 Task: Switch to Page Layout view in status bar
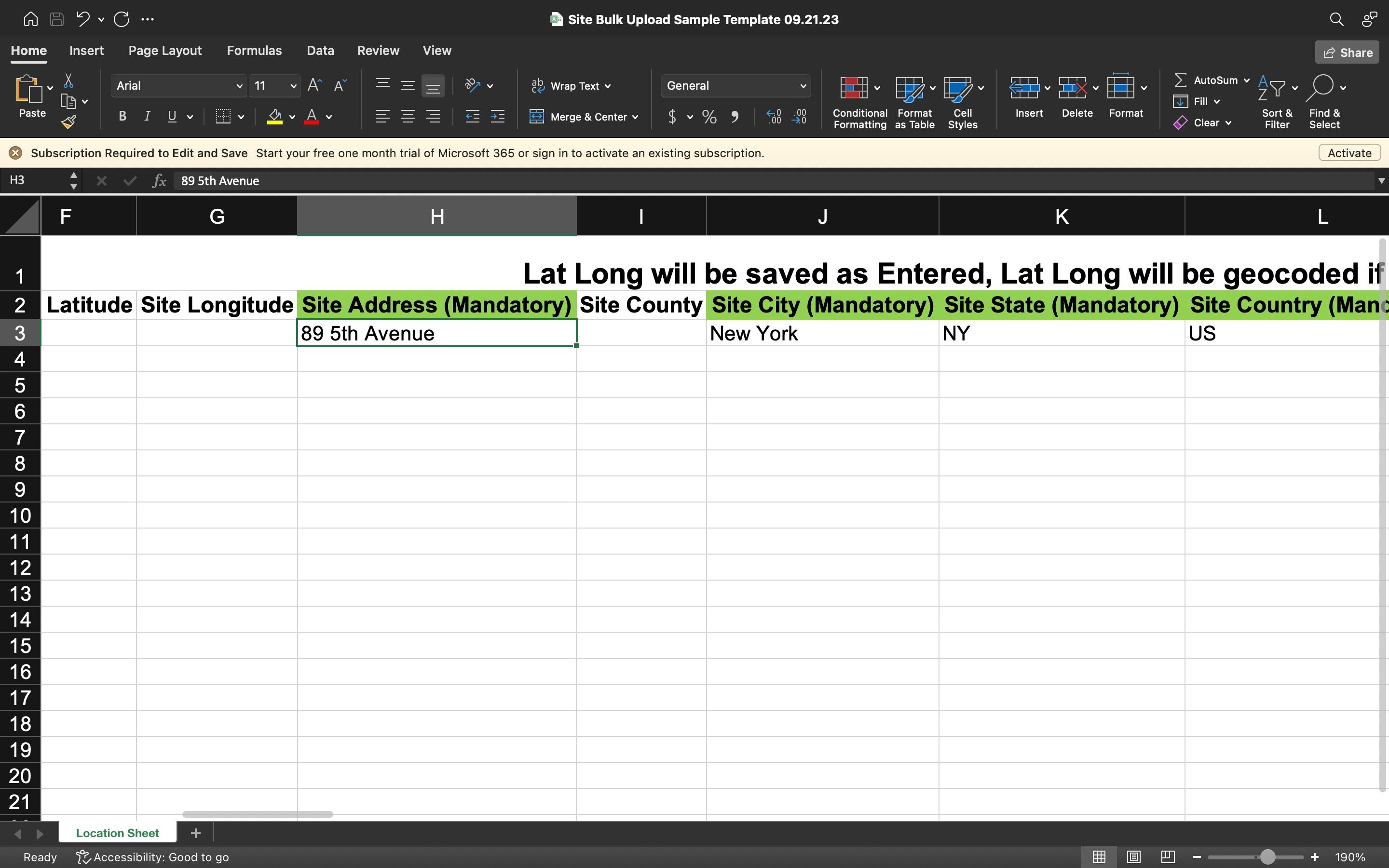[x=1133, y=857]
